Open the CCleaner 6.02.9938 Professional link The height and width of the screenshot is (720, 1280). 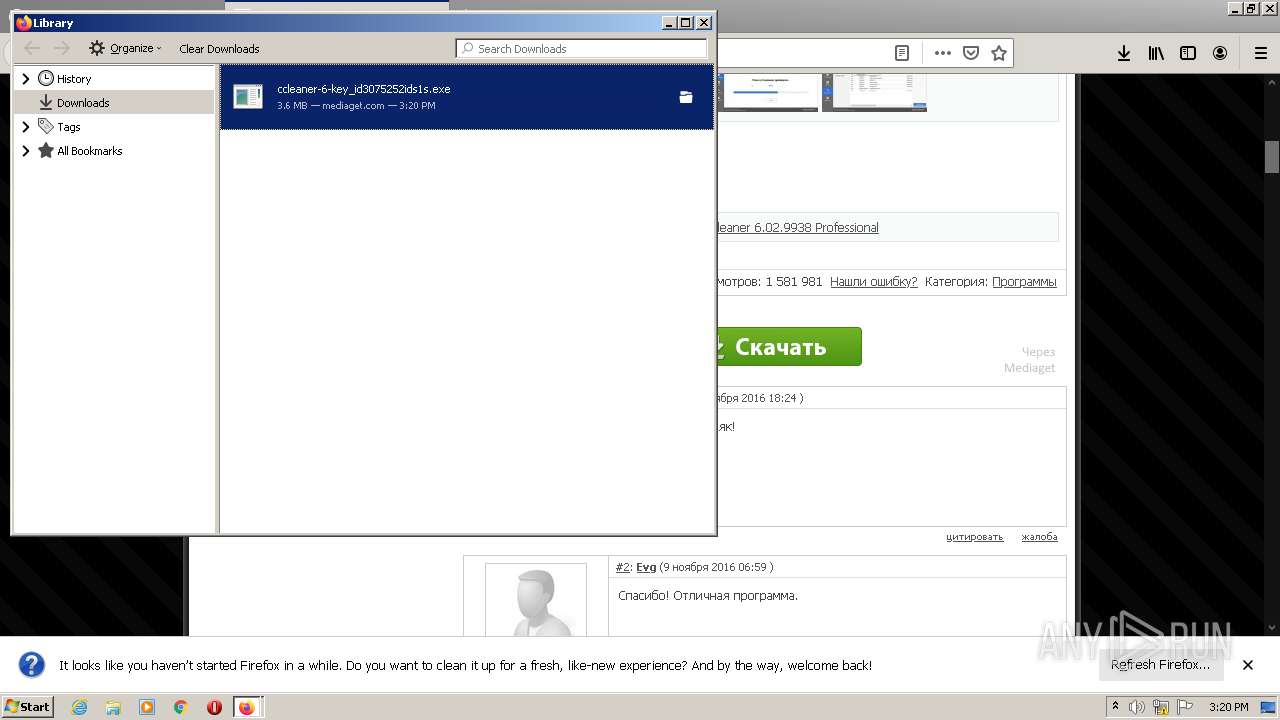797,227
